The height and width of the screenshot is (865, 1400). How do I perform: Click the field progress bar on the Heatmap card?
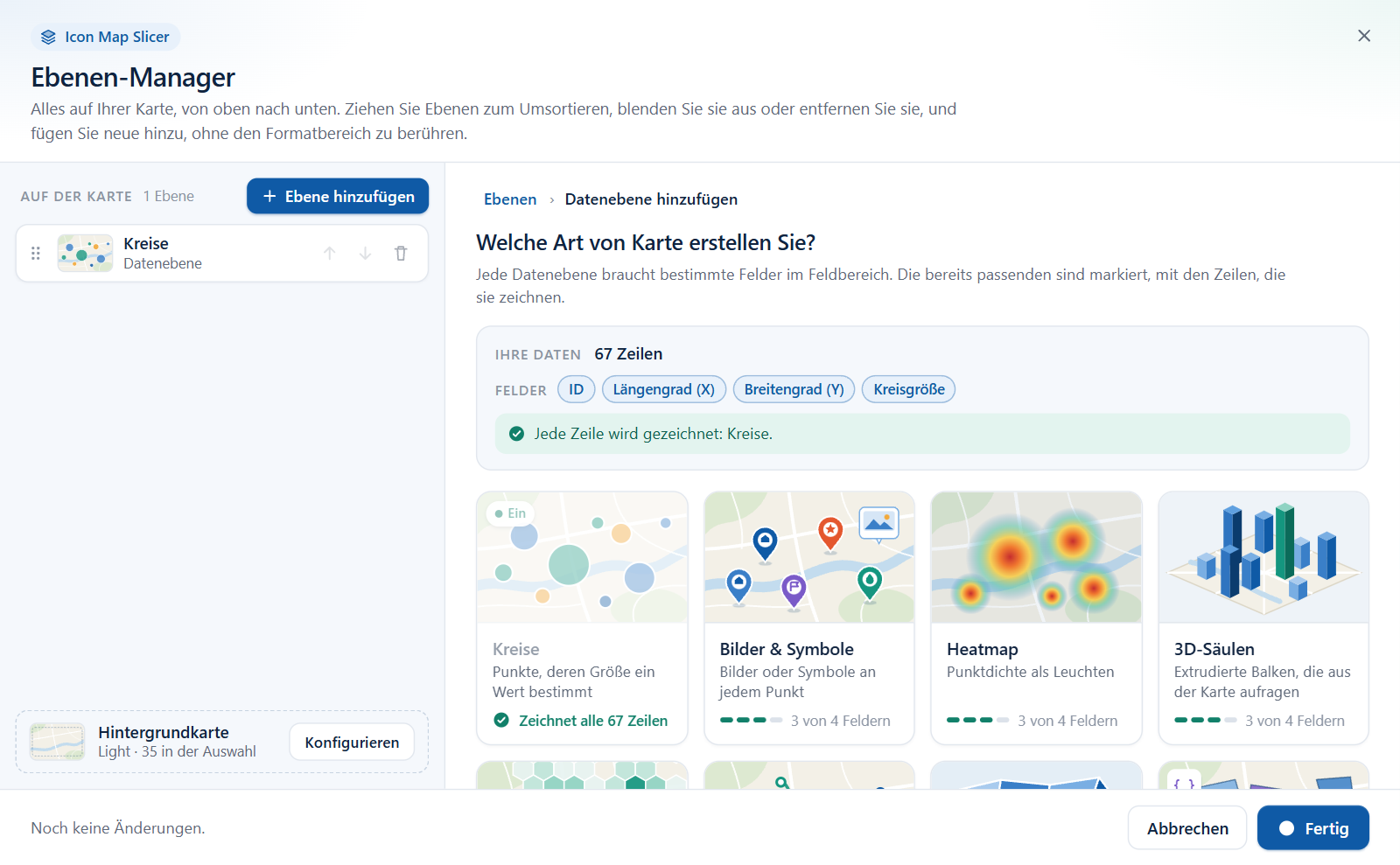click(978, 720)
